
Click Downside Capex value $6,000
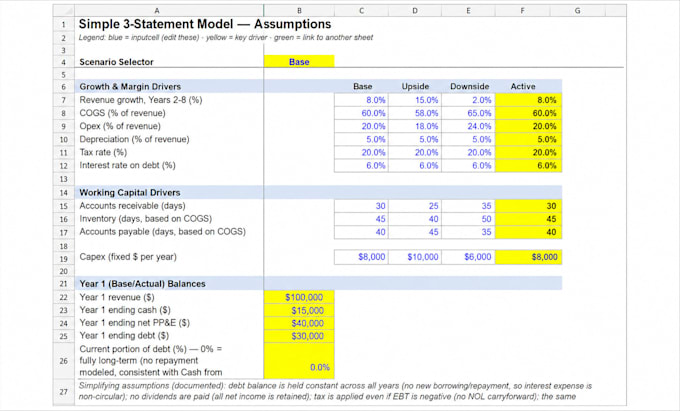(x=468, y=257)
